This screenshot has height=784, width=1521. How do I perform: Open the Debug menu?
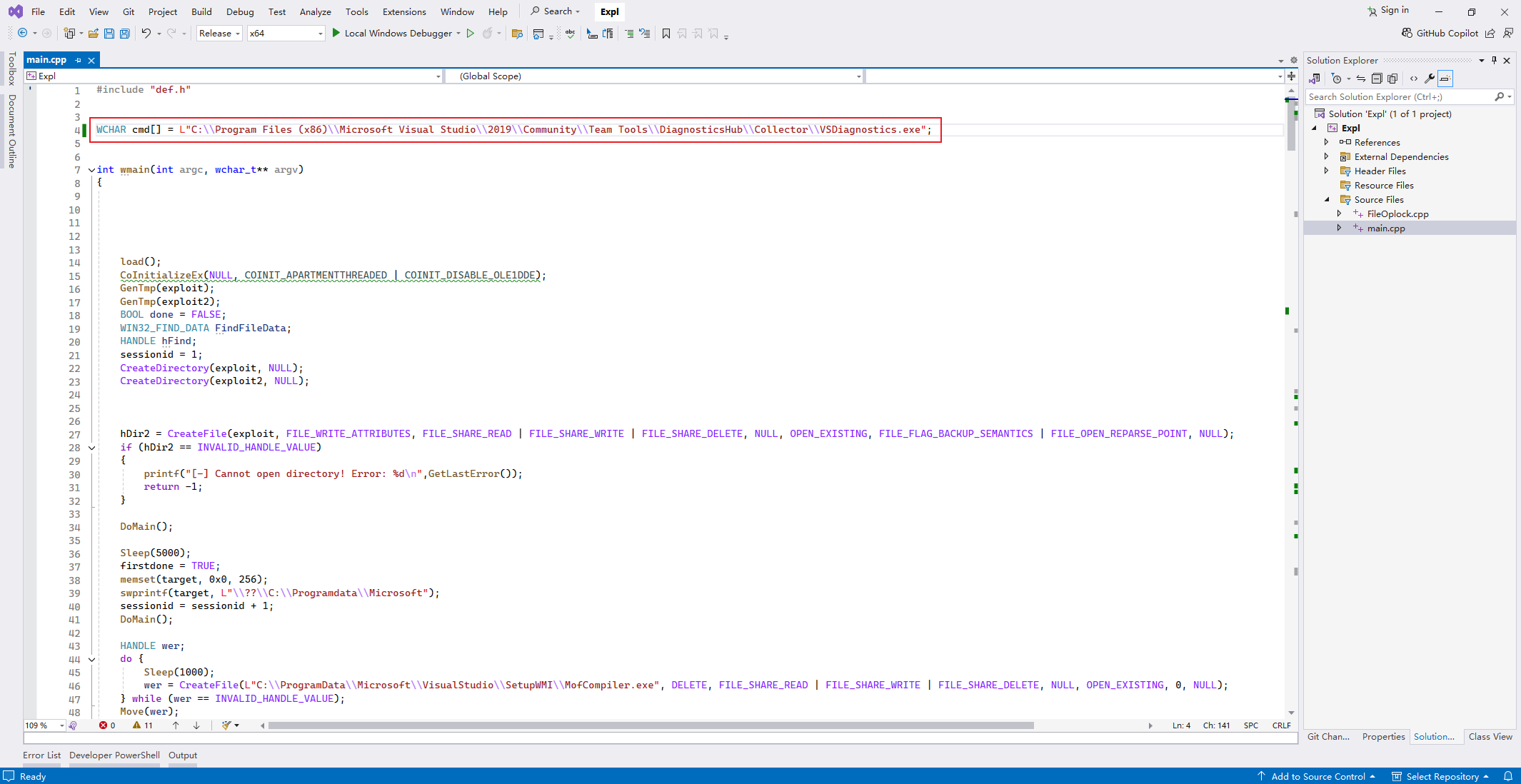tap(240, 11)
